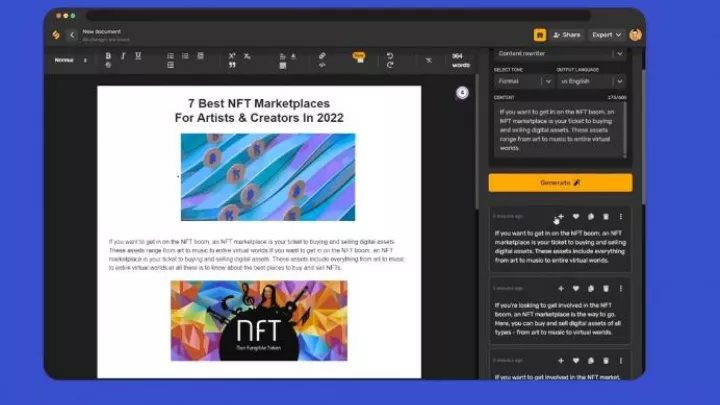Open the Export dropdown menu
The width and height of the screenshot is (720, 405).
click(x=606, y=35)
